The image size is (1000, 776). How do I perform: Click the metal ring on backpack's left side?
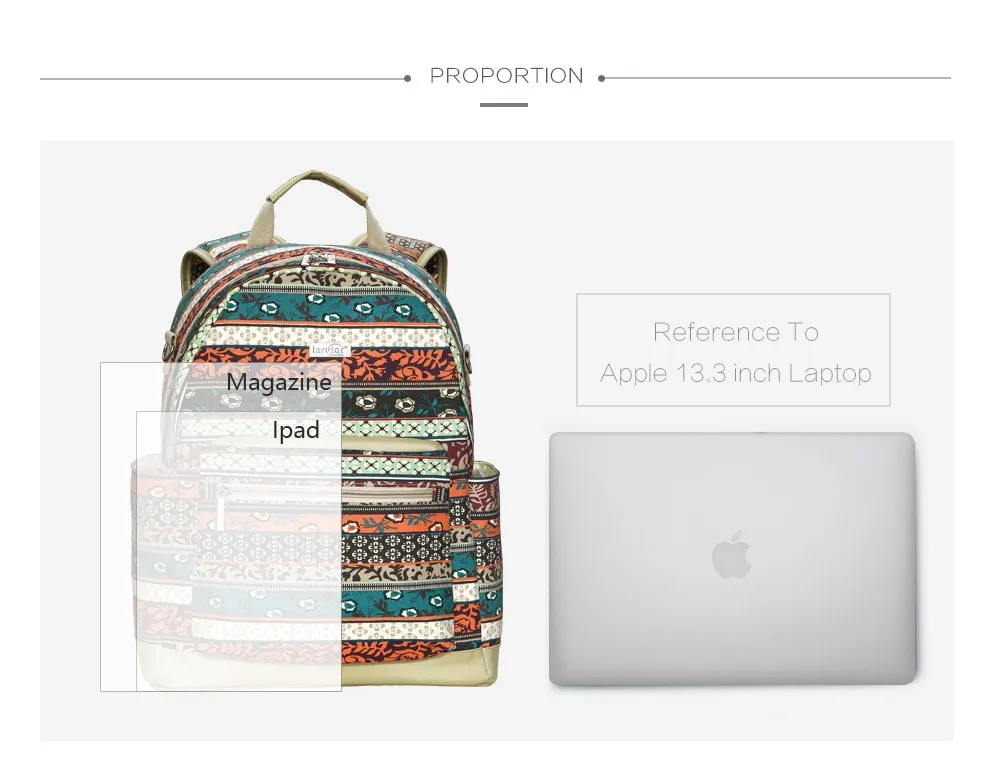[169, 342]
